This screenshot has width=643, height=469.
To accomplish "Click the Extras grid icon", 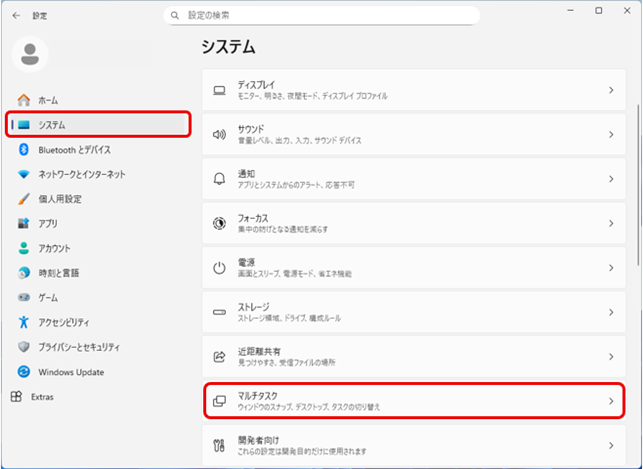I will tap(16, 396).
